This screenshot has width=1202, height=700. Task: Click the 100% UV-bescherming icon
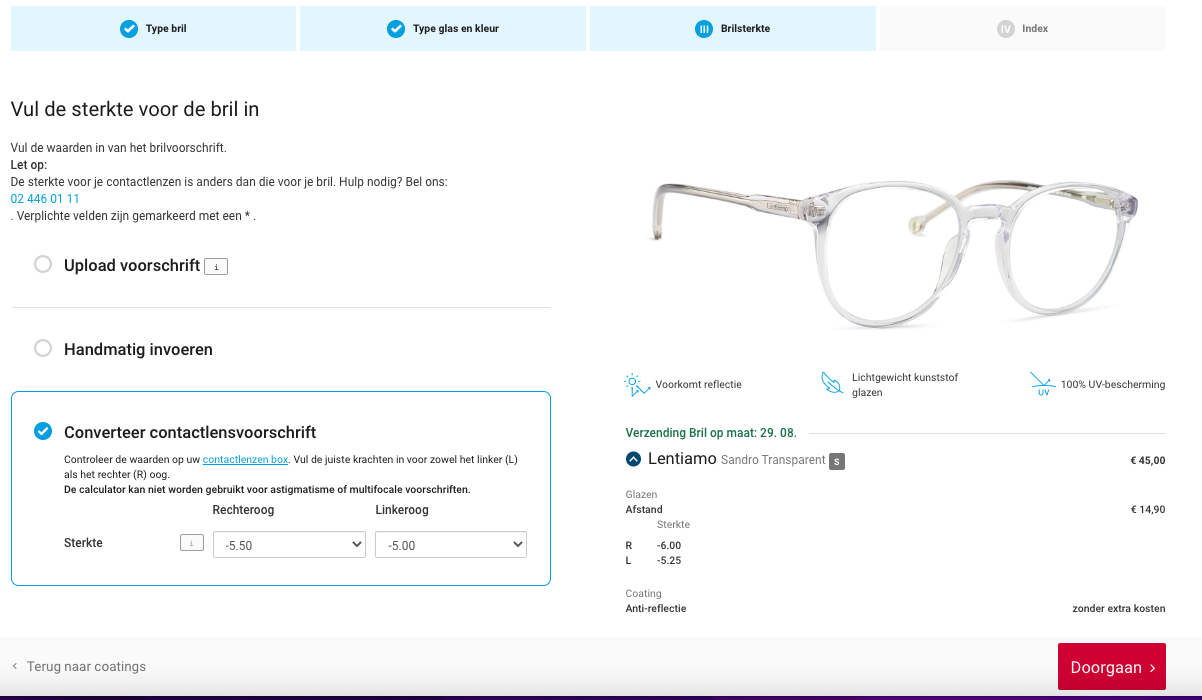[x=1043, y=384]
